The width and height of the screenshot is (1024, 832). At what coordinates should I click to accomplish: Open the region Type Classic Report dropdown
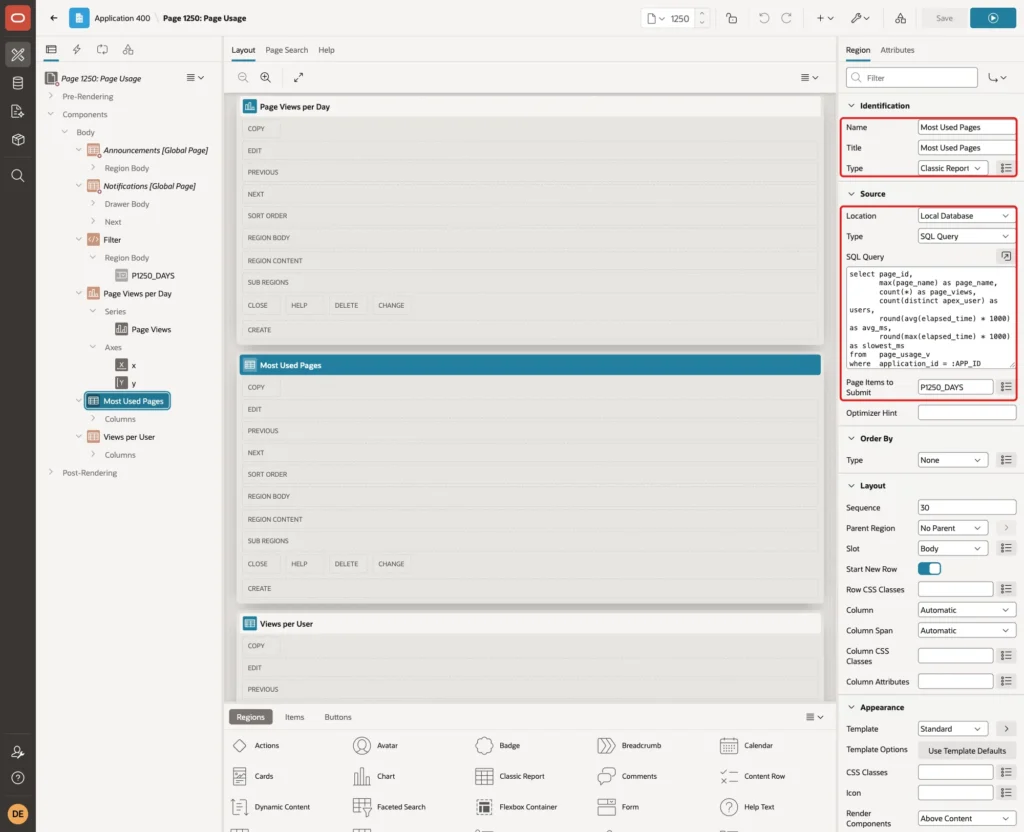coord(953,168)
